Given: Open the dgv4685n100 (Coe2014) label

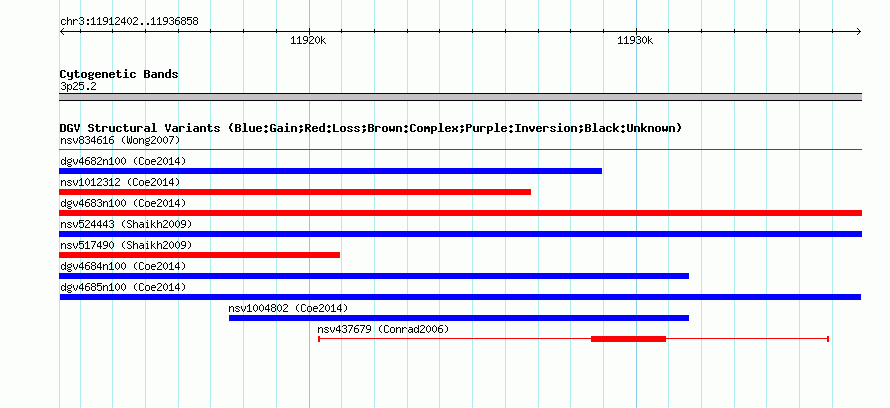Looking at the screenshot, I should 123,287.
